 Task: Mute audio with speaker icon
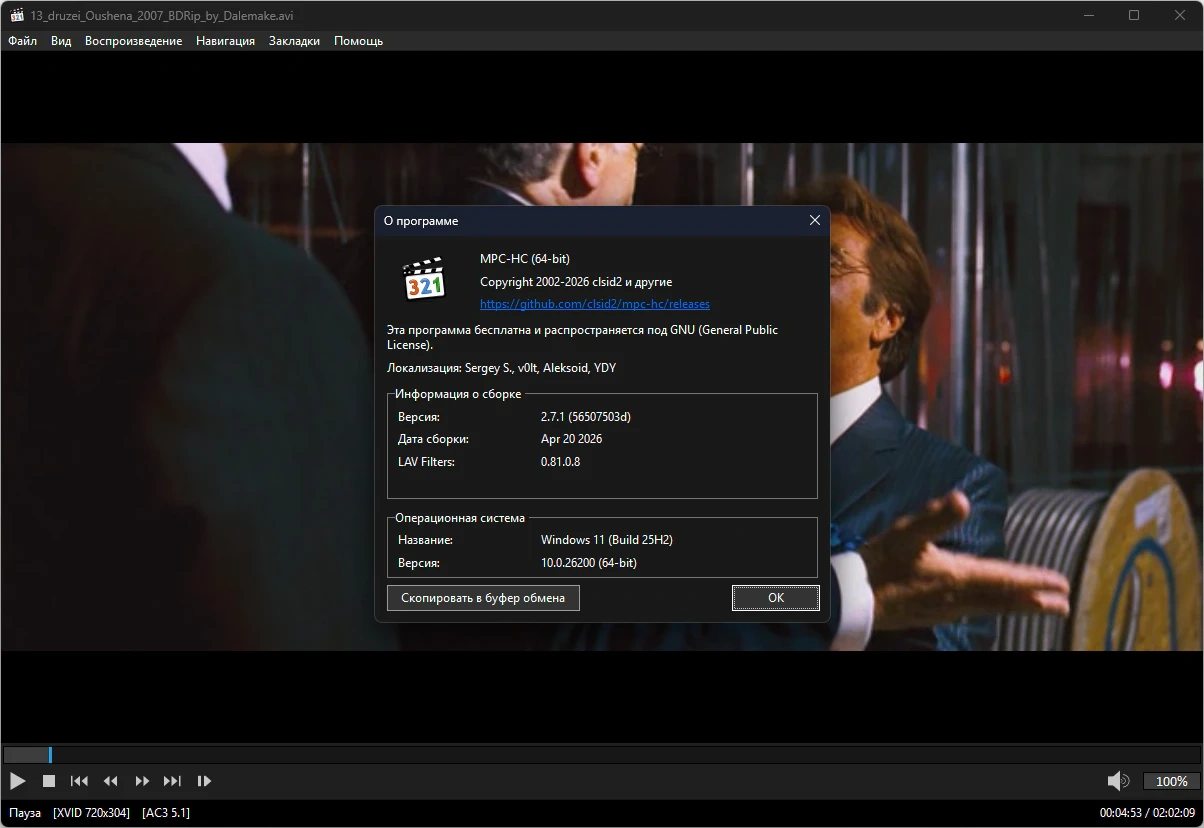coord(1117,781)
